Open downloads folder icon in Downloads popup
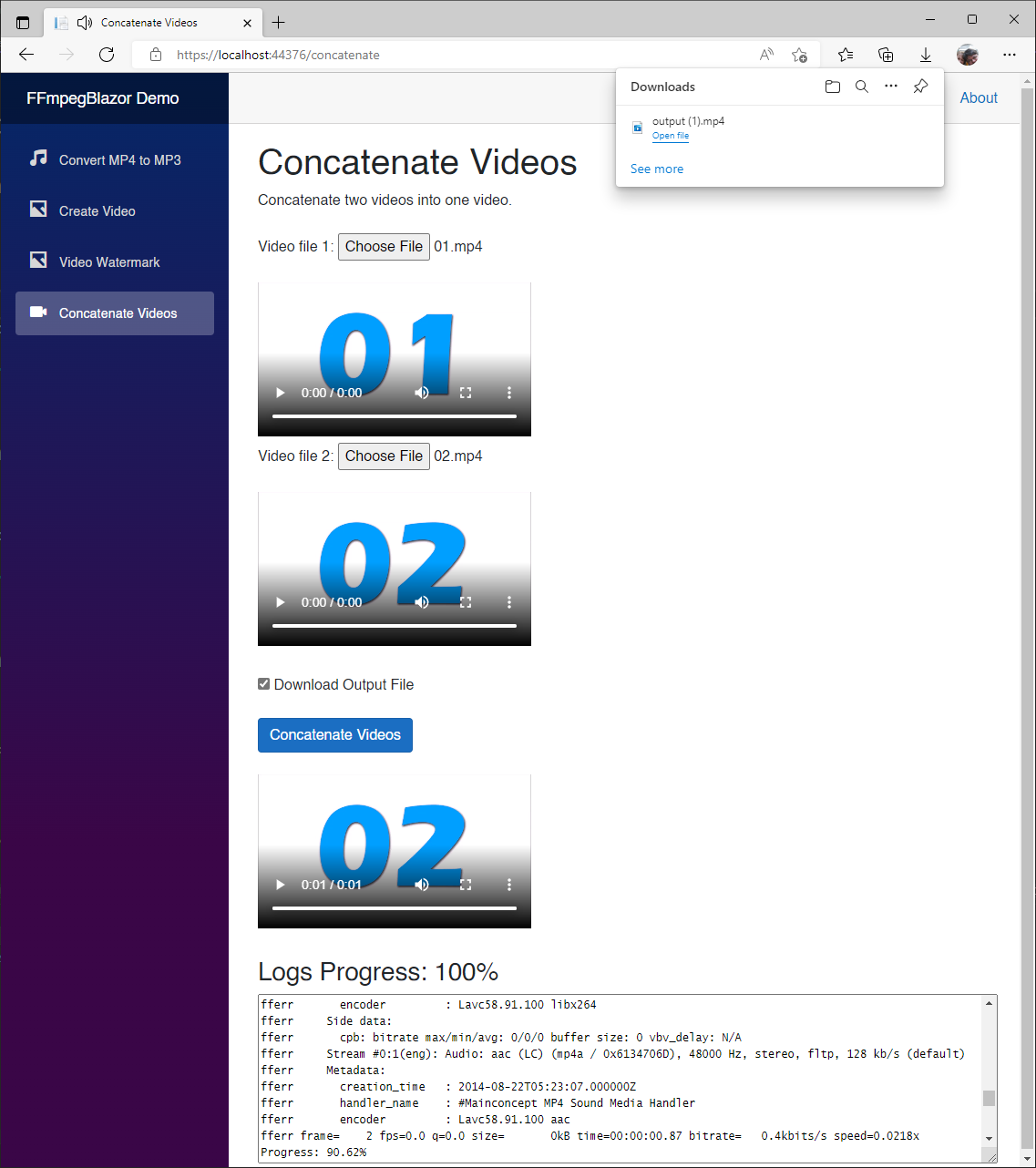Viewport: 1036px width, 1168px height. tap(833, 87)
